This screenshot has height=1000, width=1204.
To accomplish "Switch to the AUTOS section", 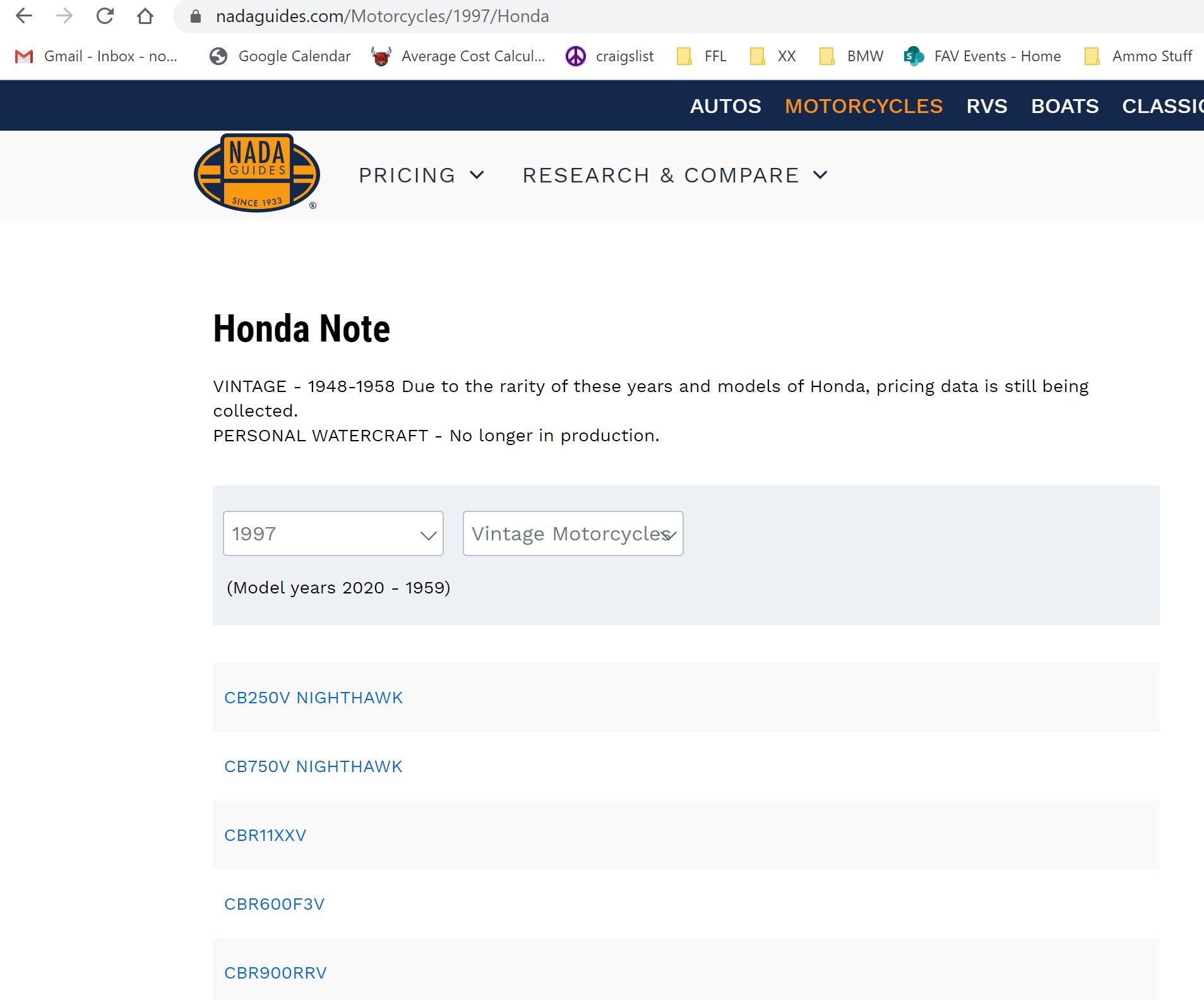I will tap(725, 106).
